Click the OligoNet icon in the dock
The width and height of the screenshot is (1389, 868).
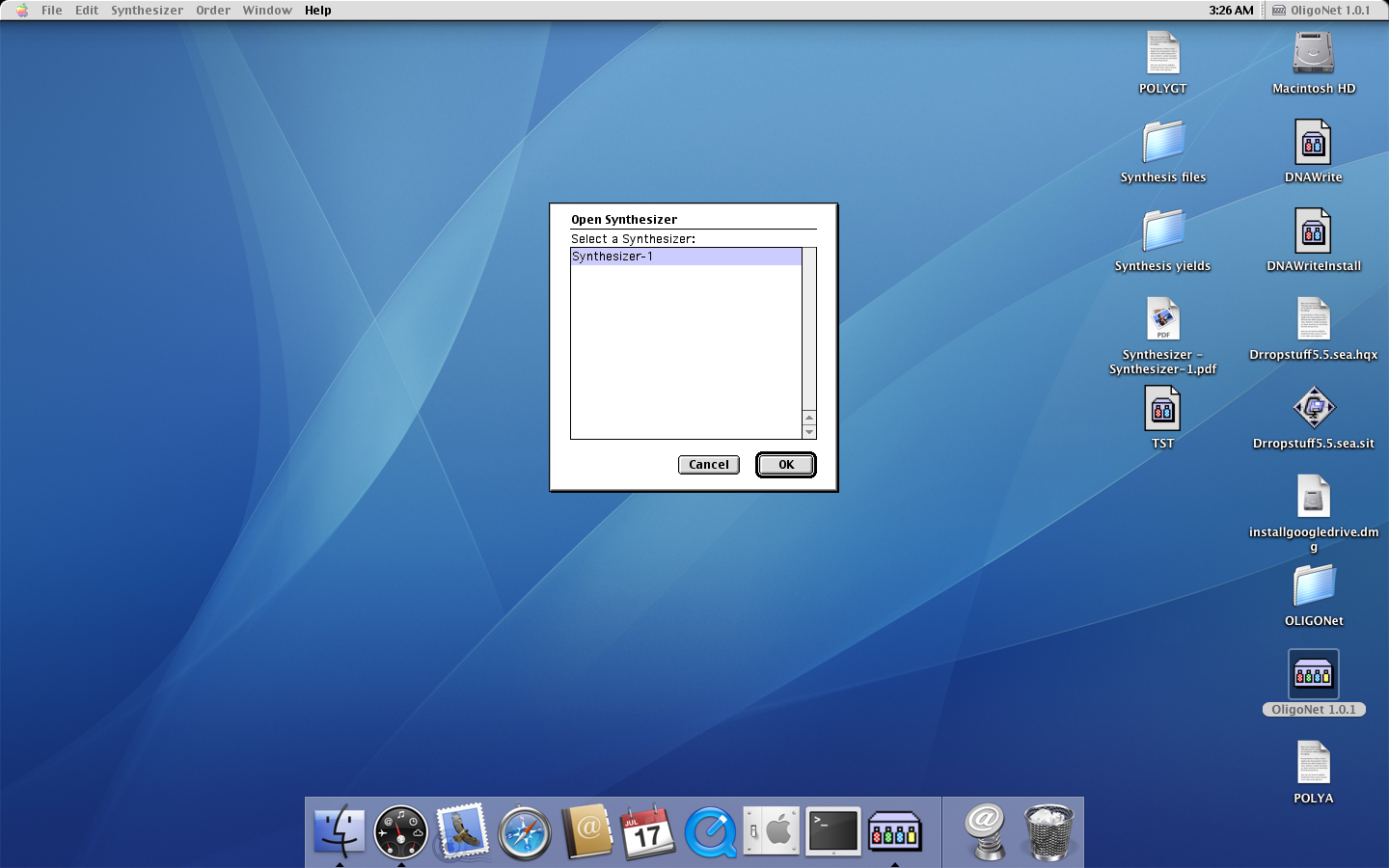point(894,831)
